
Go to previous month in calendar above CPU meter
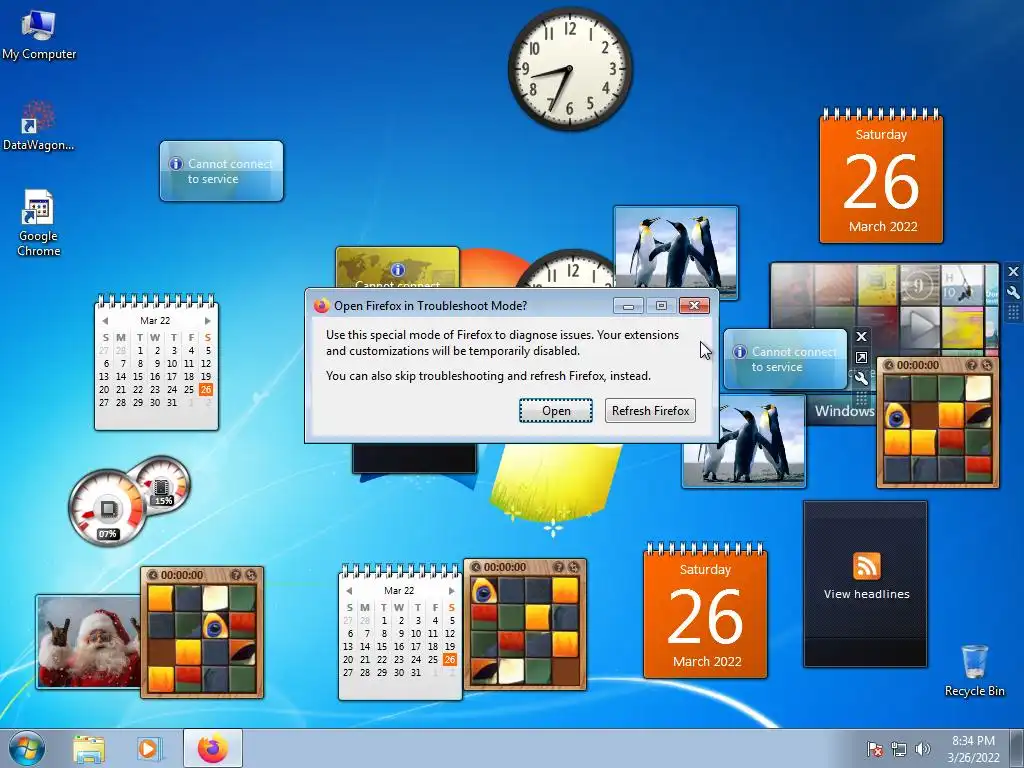(105, 321)
